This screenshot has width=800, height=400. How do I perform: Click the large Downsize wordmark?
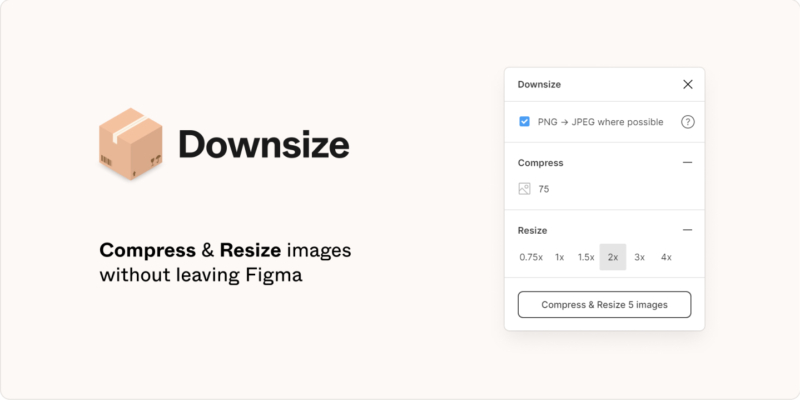(263, 146)
